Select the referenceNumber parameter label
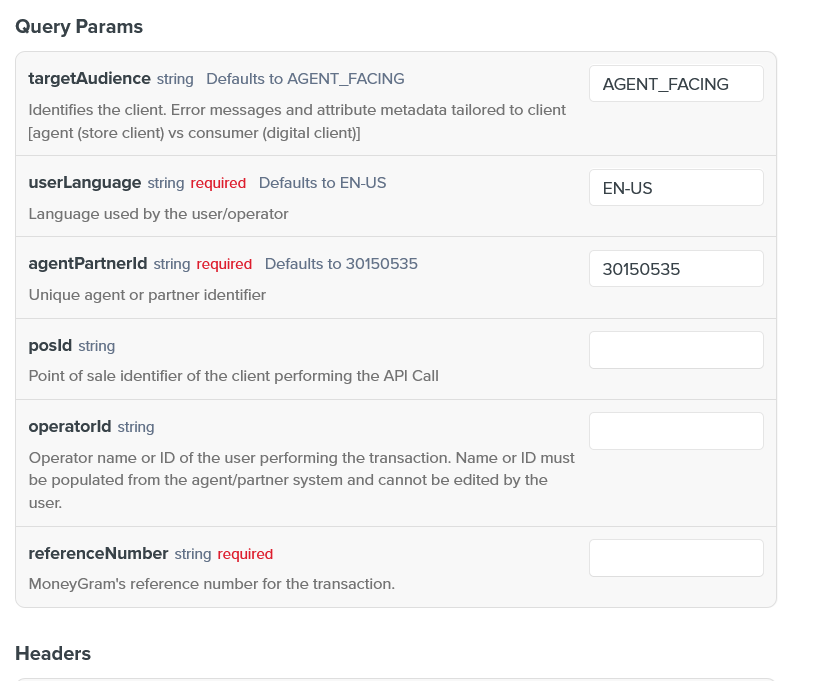The width and height of the screenshot is (816, 681). click(98, 554)
